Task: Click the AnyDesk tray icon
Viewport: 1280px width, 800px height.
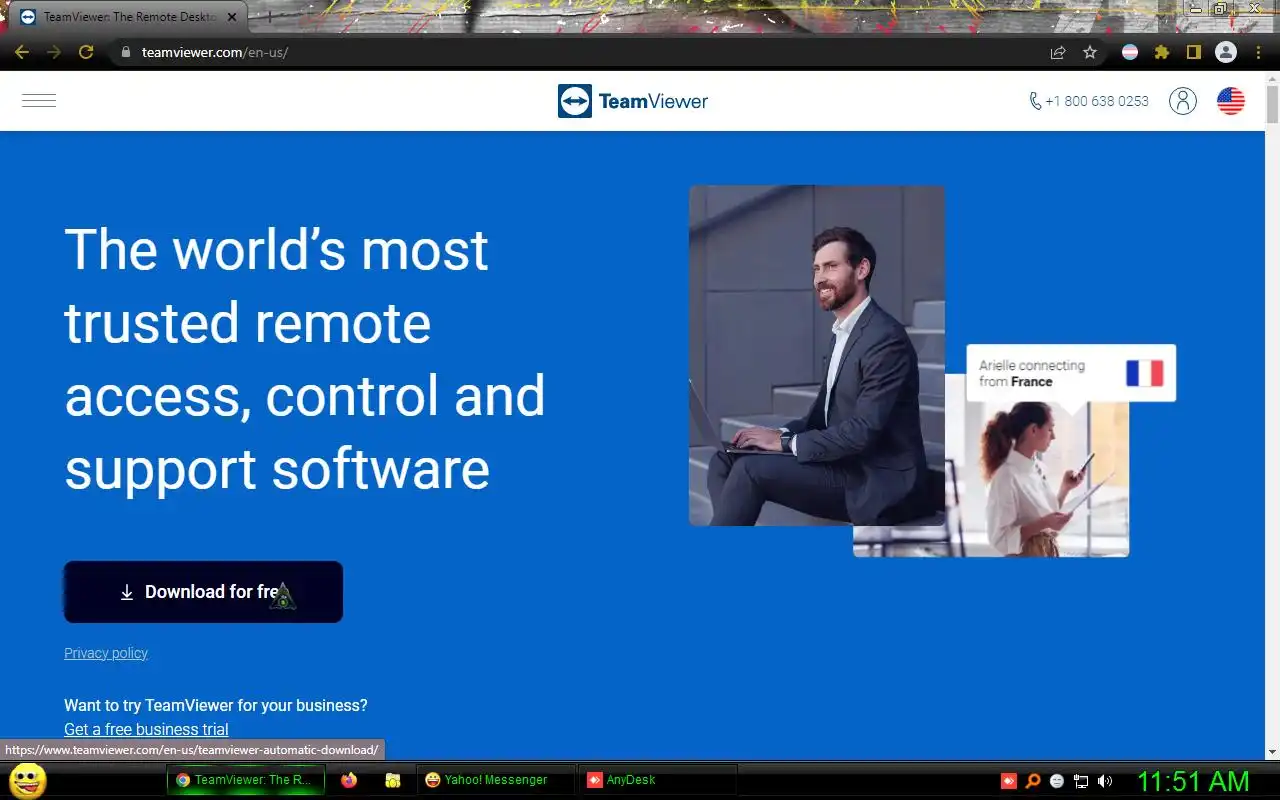Action: [1009, 781]
